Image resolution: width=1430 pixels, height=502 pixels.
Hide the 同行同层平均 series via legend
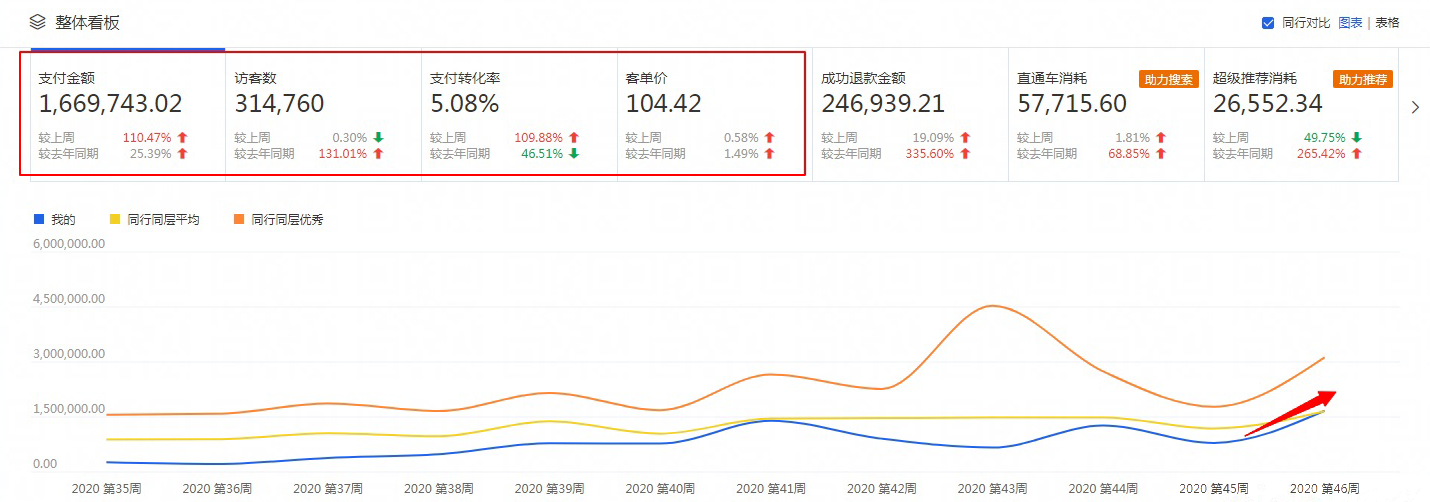click(x=155, y=219)
